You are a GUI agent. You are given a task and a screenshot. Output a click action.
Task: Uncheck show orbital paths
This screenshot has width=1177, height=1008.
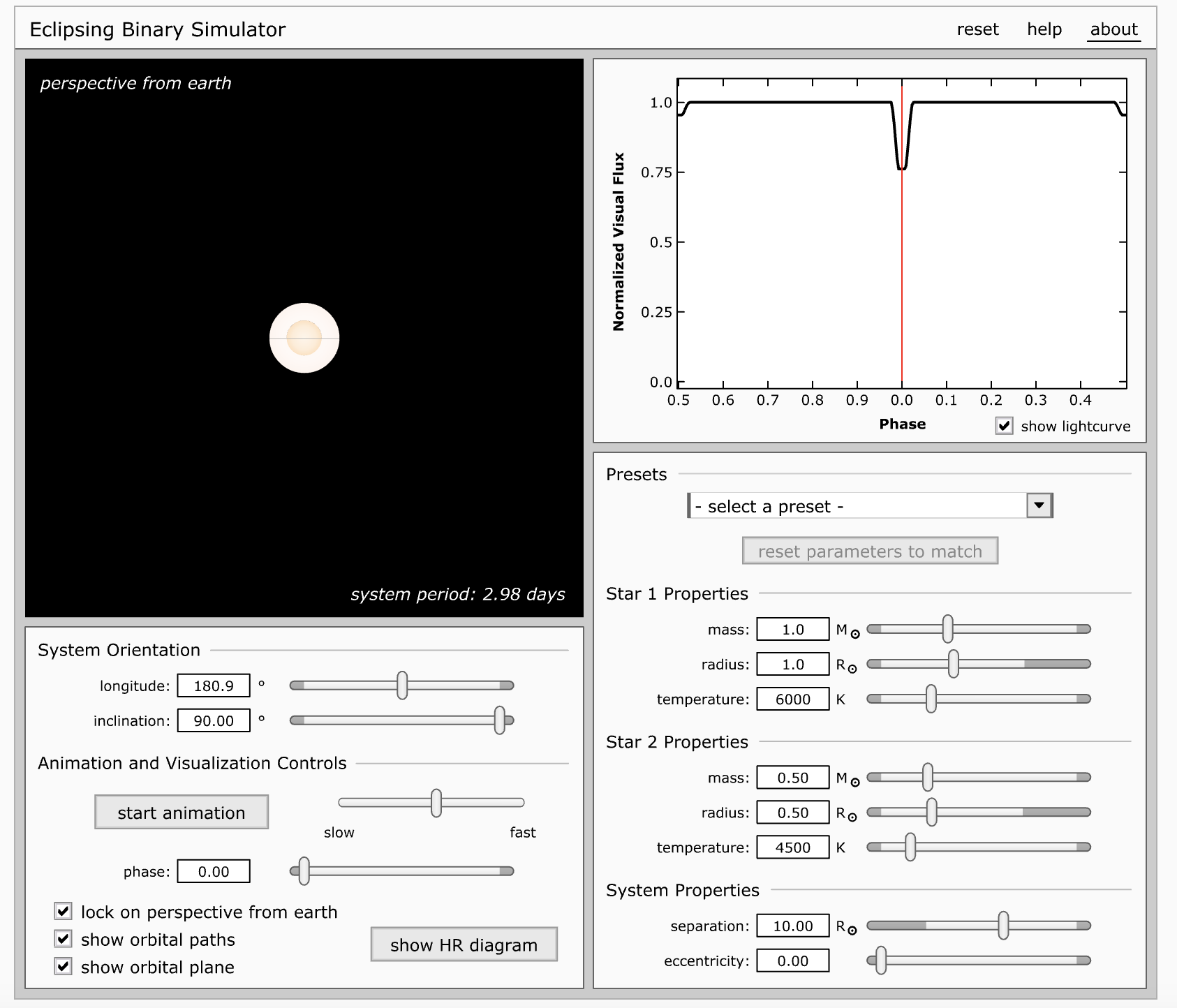pyautogui.click(x=64, y=939)
